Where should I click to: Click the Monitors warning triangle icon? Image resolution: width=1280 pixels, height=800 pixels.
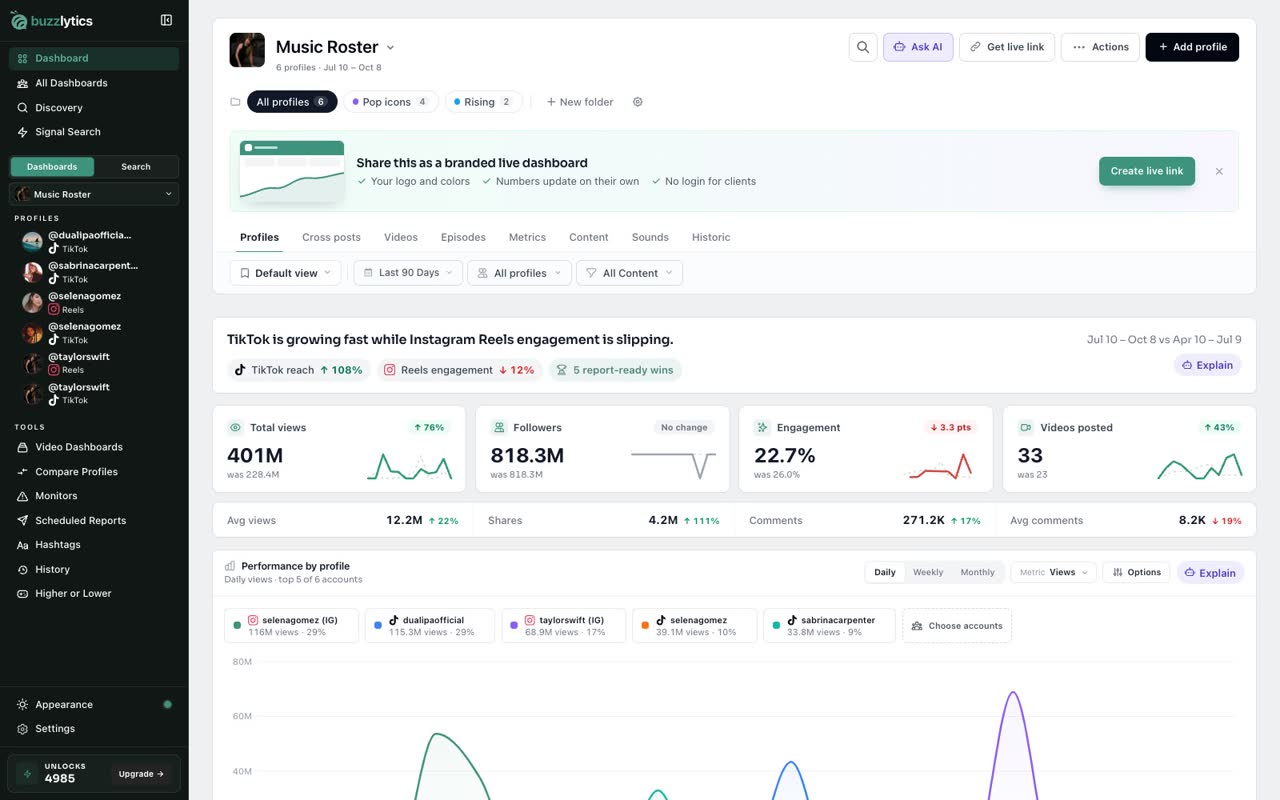(22, 496)
